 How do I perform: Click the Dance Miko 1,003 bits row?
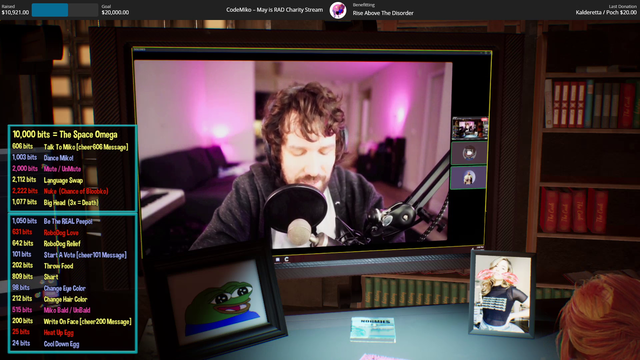(43, 158)
